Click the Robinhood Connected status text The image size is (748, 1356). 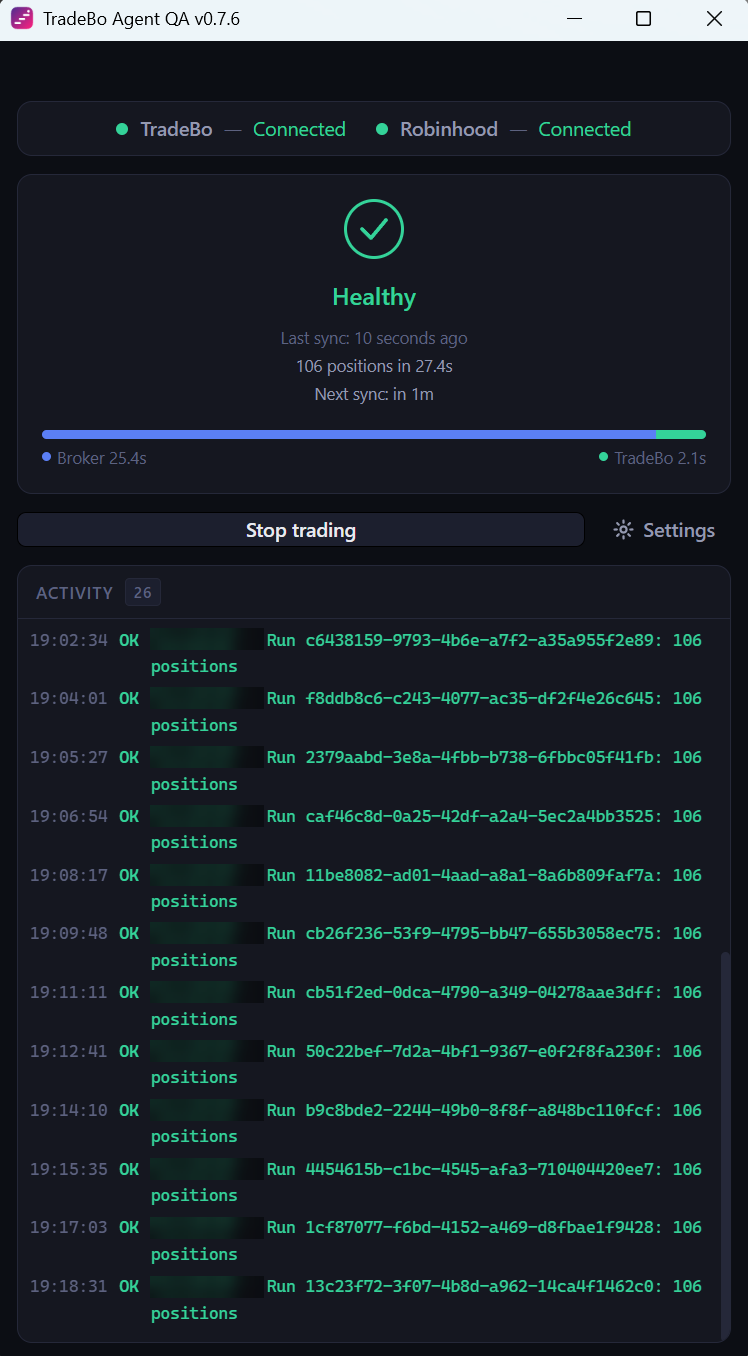coord(585,129)
